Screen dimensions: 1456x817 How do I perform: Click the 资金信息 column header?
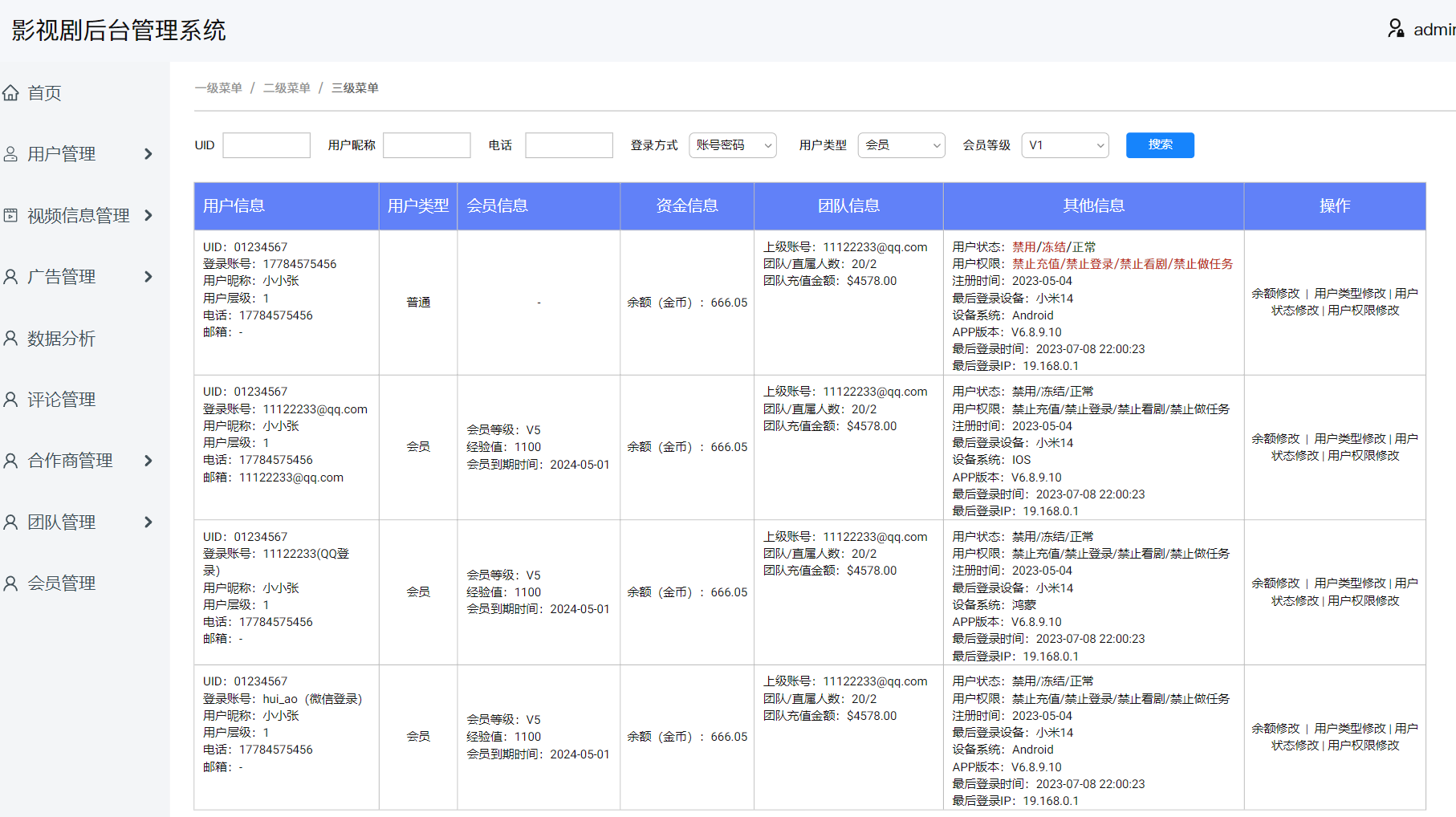pyautogui.click(x=687, y=206)
